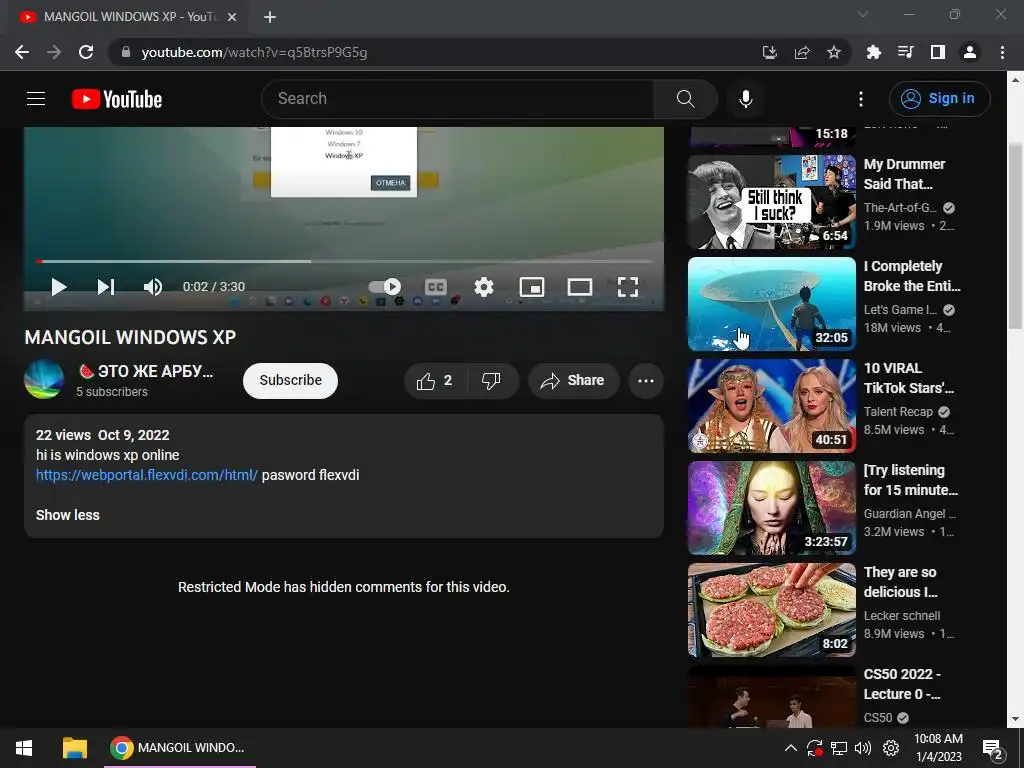Switch to theater mode
The width and height of the screenshot is (1024, 768).
(x=580, y=287)
